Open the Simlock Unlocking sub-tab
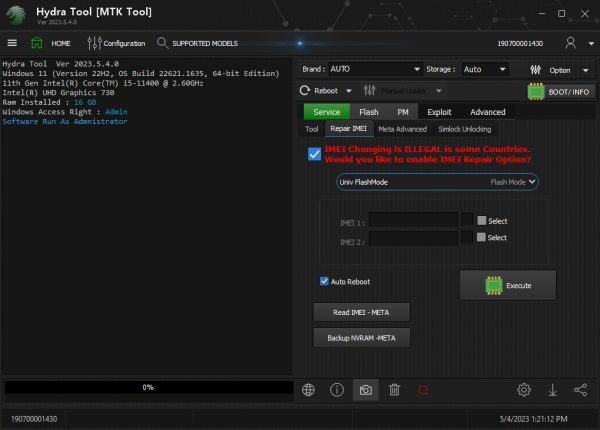Image resolution: width=600 pixels, height=430 pixels. click(x=465, y=129)
